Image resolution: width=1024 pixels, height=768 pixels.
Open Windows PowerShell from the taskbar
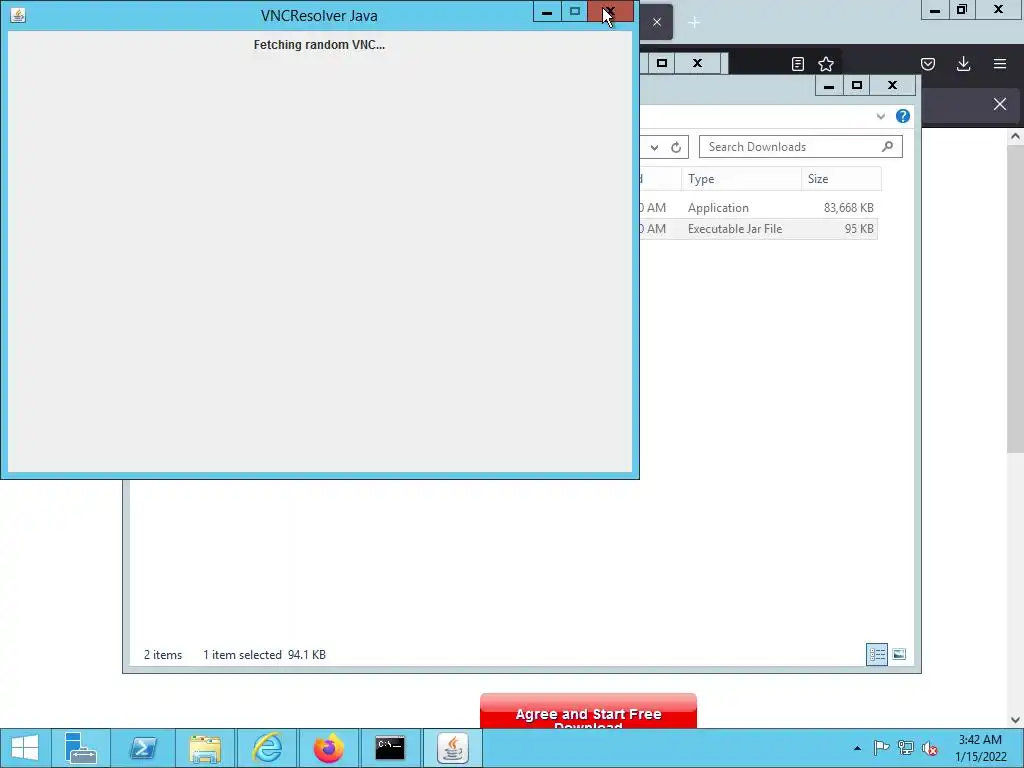pos(143,748)
